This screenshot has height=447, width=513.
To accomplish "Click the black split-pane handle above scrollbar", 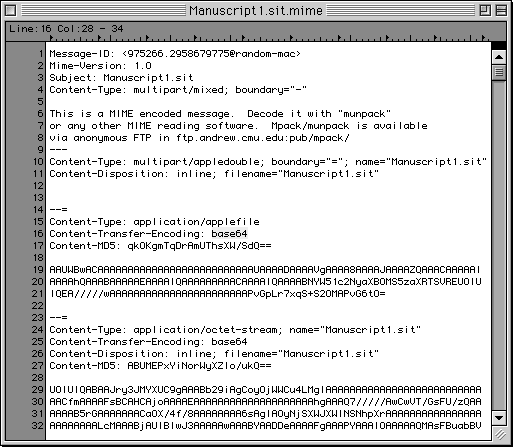I will 499,45.
